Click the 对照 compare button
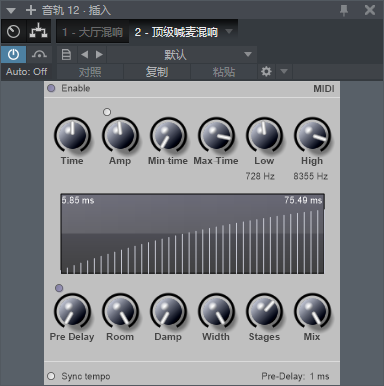384x386 pixels. [x=90, y=72]
